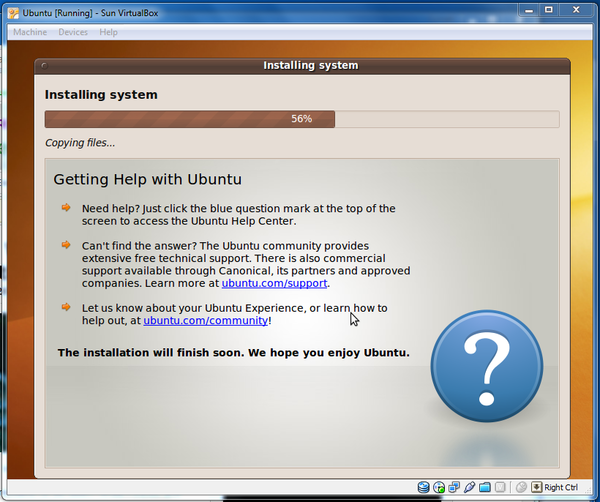Click the USB devices status icon
Image resolution: width=600 pixels, height=502 pixels.
(470, 487)
